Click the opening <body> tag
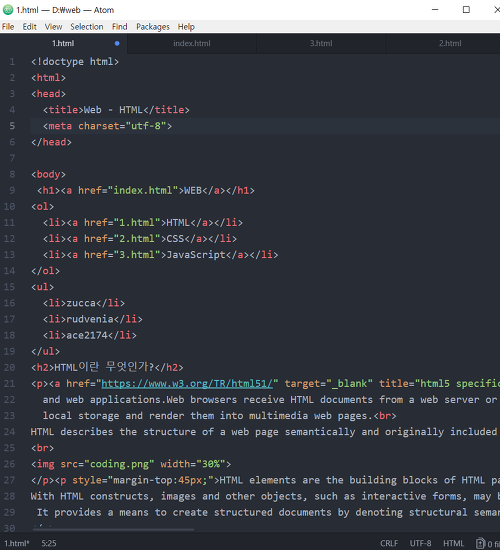This screenshot has width=500, height=550. pyautogui.click(x=48, y=174)
